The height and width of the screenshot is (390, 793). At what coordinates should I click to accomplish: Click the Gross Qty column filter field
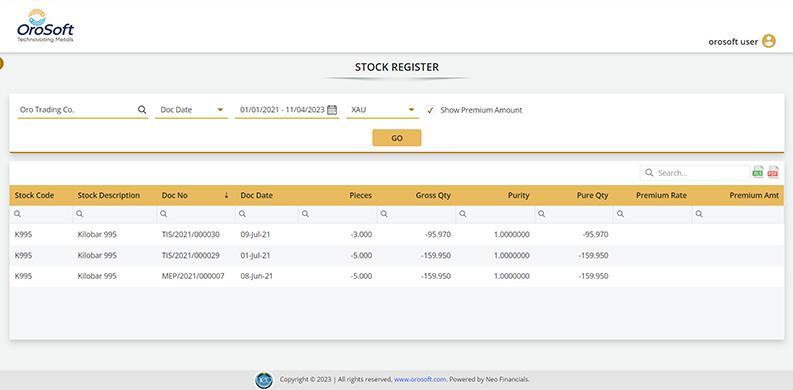click(x=416, y=214)
